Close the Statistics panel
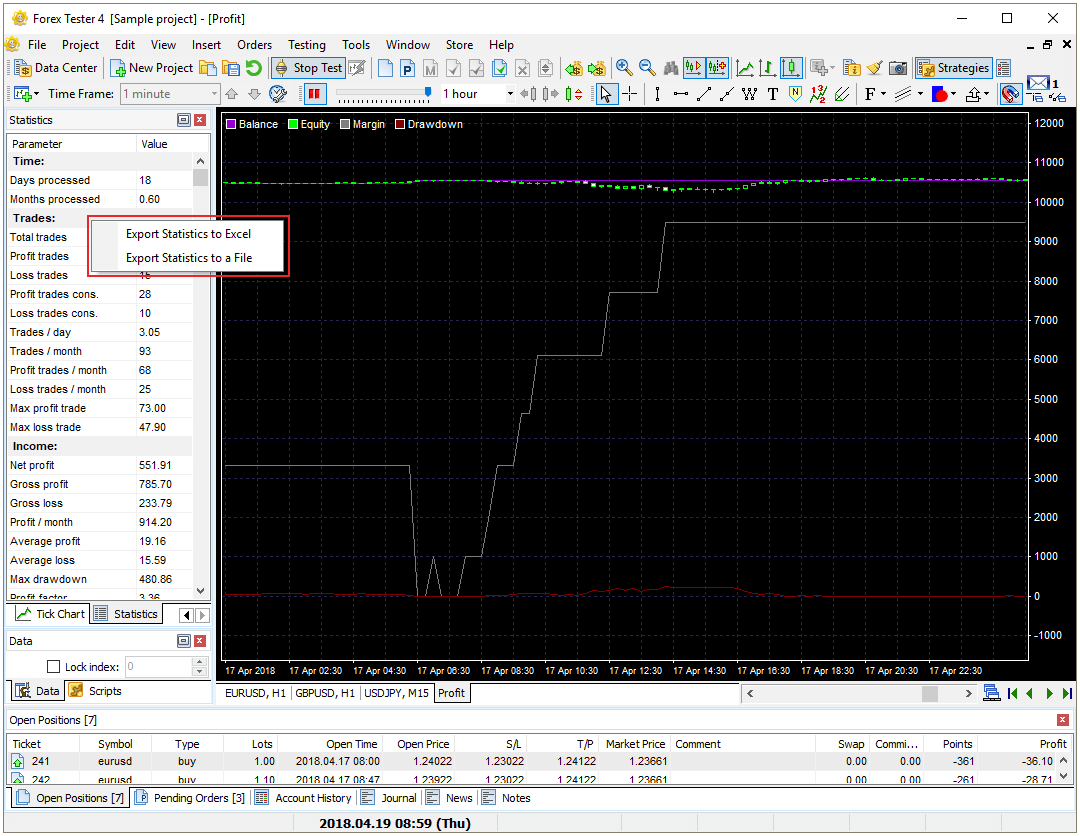This screenshot has width=1080, height=836. (200, 120)
